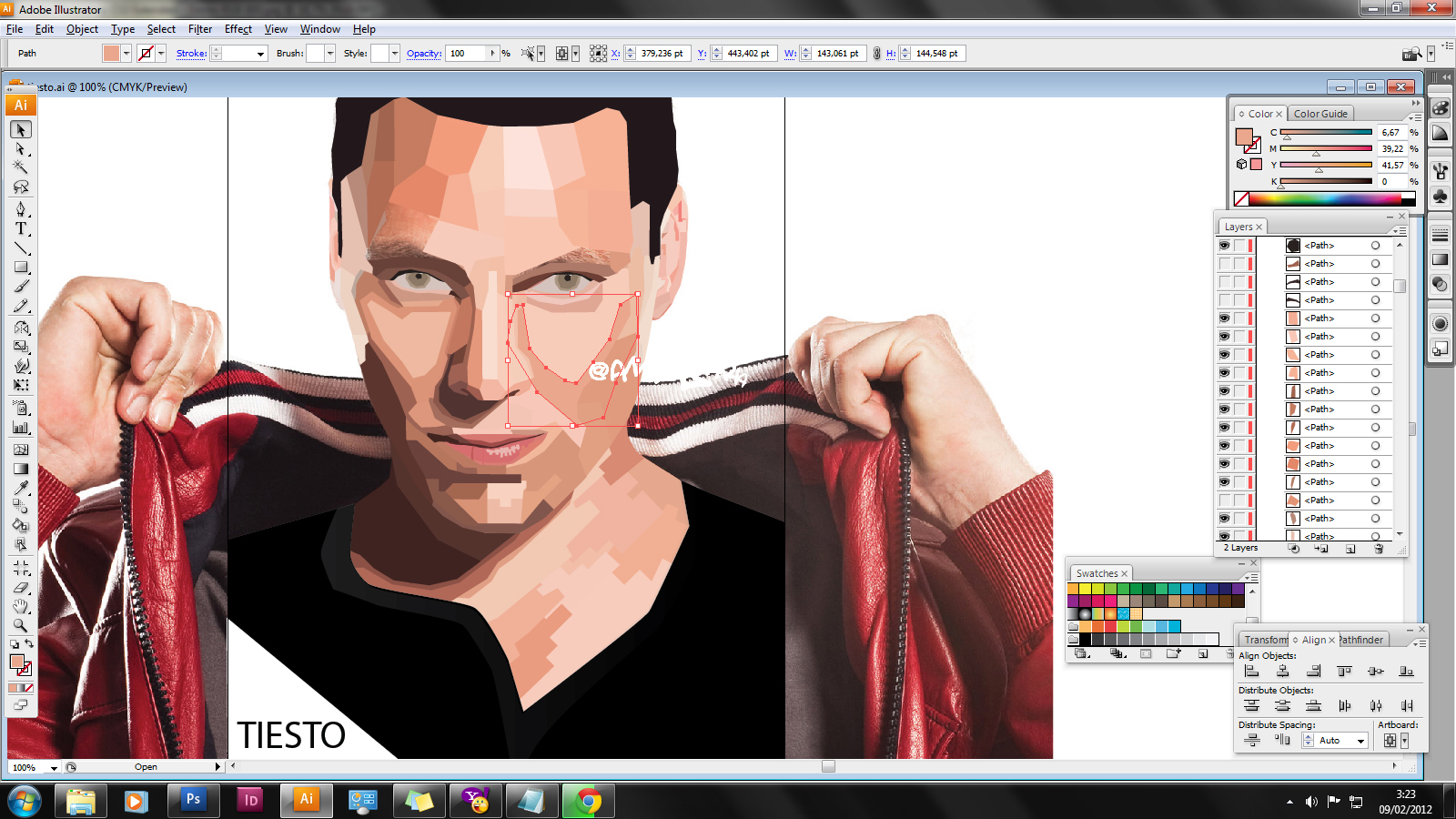Click Horizontal Align Left in Align panel
Image resolution: width=1456 pixels, height=819 pixels.
tap(1252, 672)
